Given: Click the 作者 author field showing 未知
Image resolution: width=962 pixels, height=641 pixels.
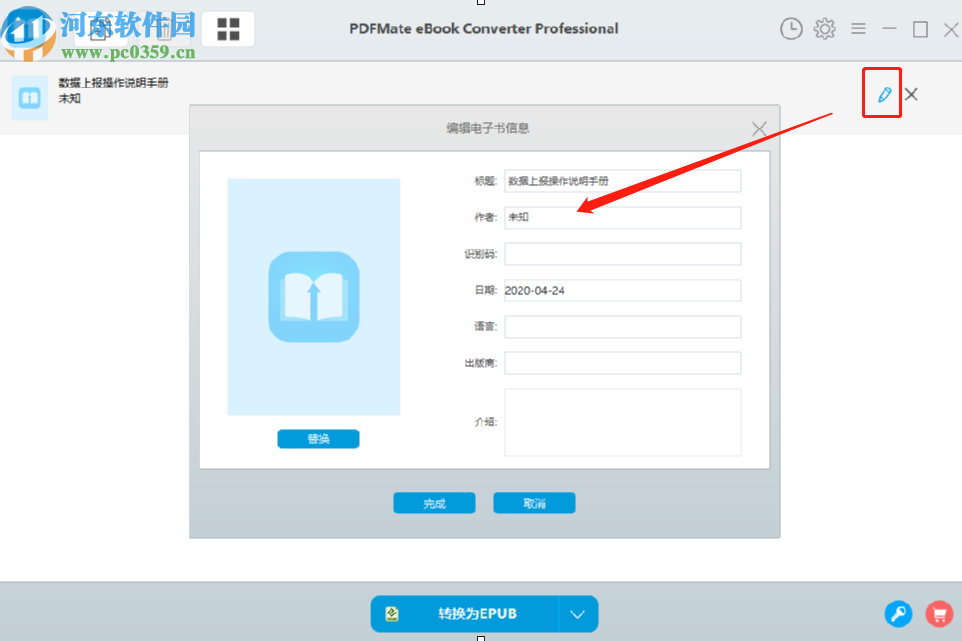Looking at the screenshot, I should pyautogui.click(x=622, y=217).
